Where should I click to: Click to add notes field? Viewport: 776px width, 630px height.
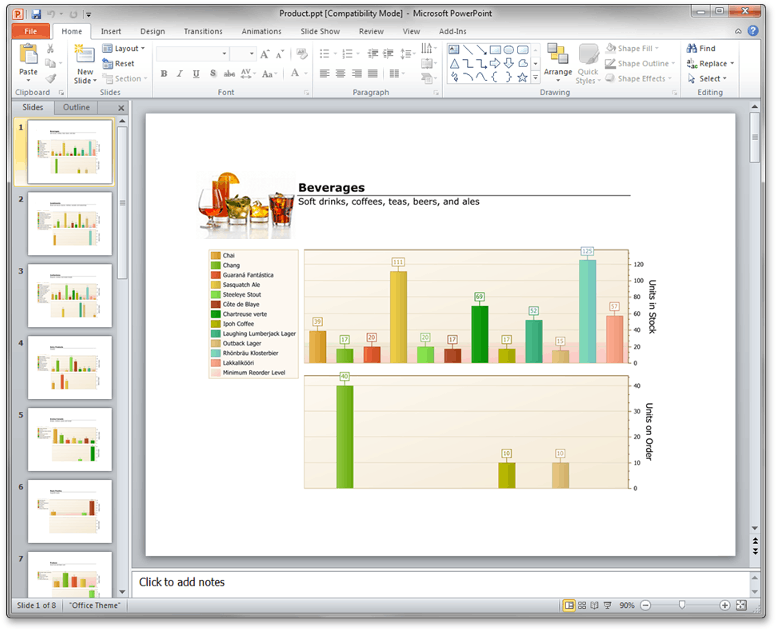pyautogui.click(x=440, y=582)
